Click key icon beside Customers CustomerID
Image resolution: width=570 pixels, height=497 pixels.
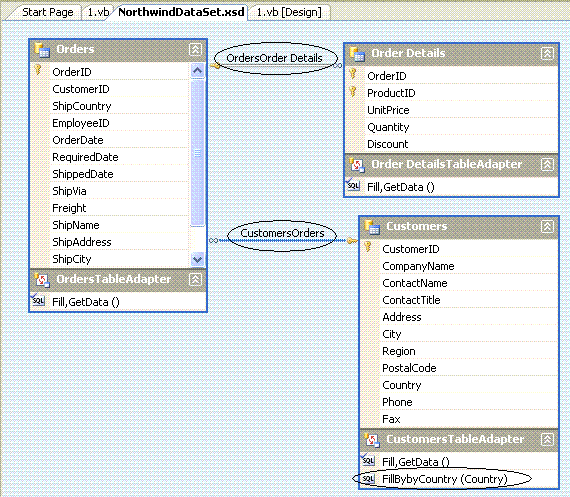tap(368, 247)
